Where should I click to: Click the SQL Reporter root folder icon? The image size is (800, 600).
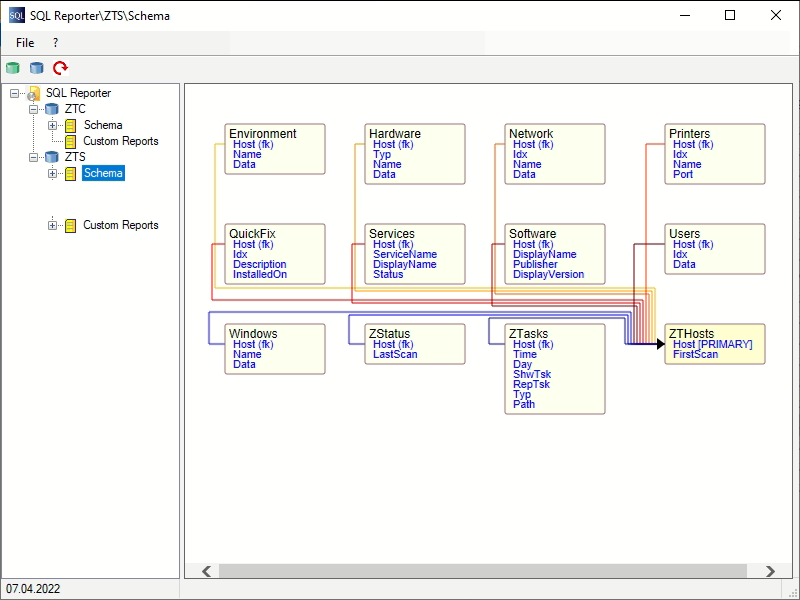coord(34,93)
